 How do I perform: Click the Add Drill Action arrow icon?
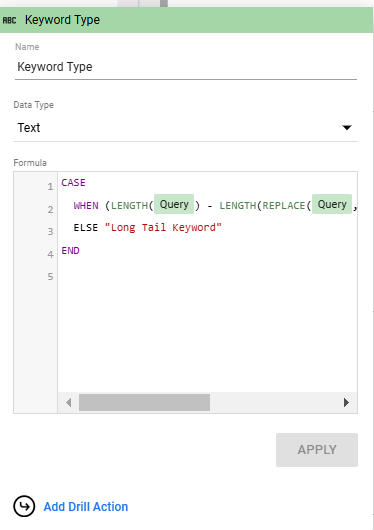point(24,506)
